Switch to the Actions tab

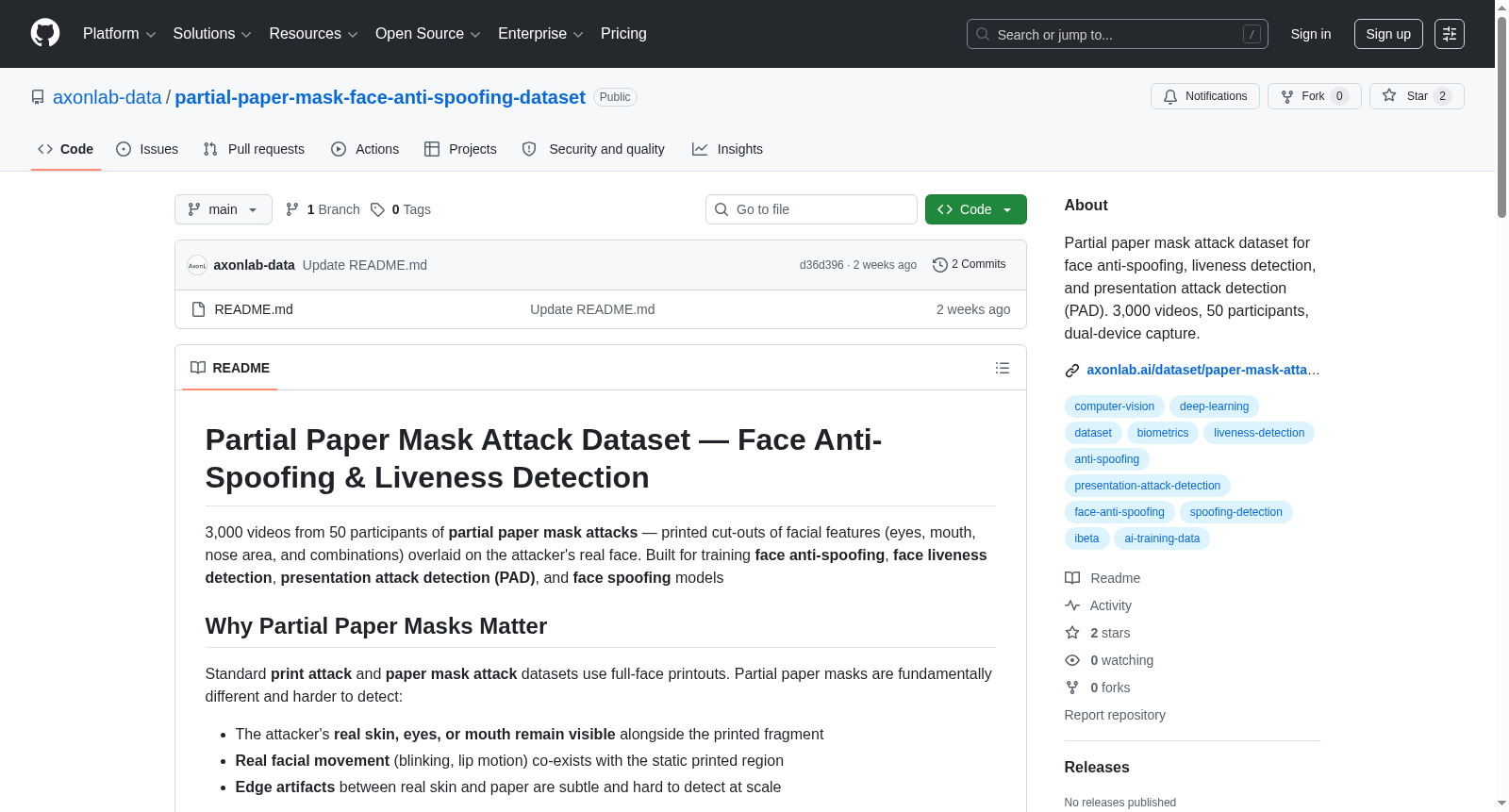(365, 149)
